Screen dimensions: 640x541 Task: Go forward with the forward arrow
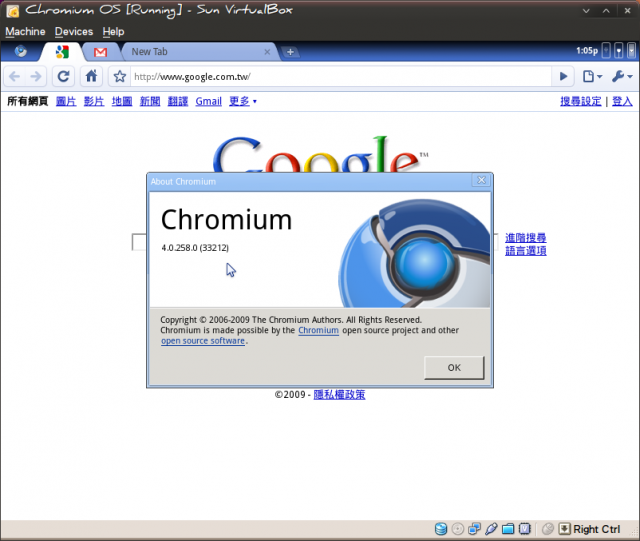(x=36, y=76)
